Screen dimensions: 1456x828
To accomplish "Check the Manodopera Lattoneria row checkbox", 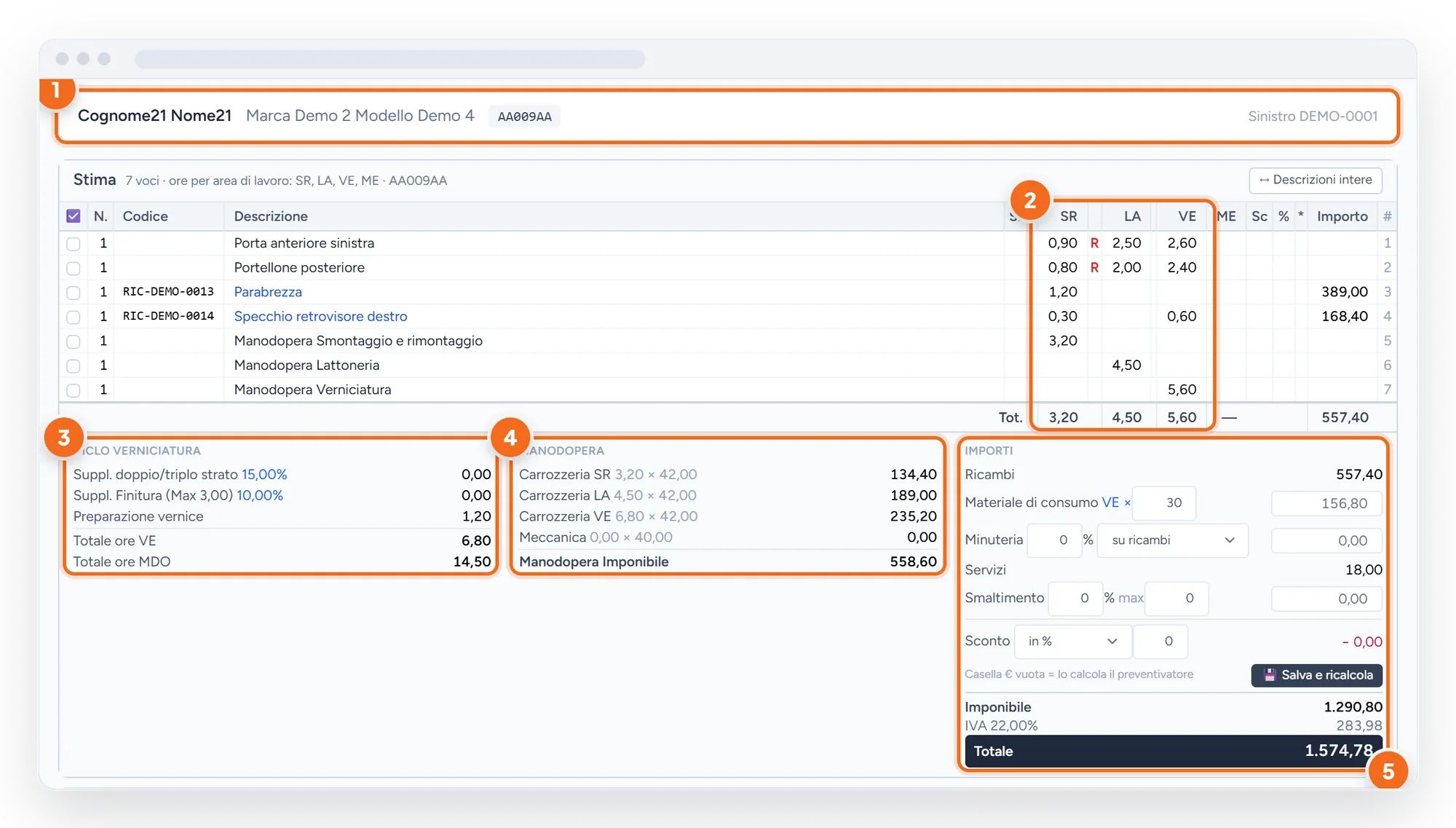I will click(74, 366).
